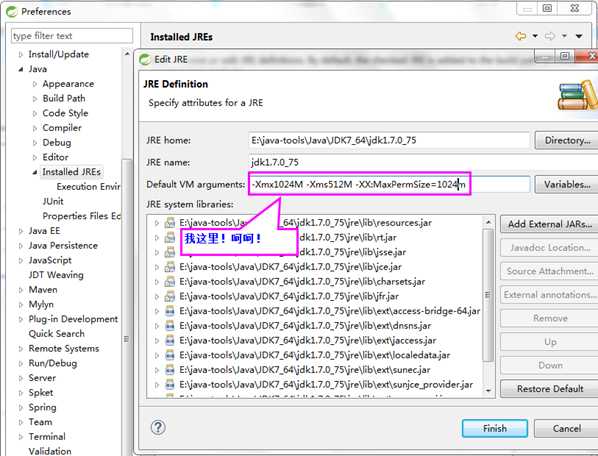The image size is (598, 456).
Task: Select Remote Systems in preferences tree
Action: coord(64,348)
